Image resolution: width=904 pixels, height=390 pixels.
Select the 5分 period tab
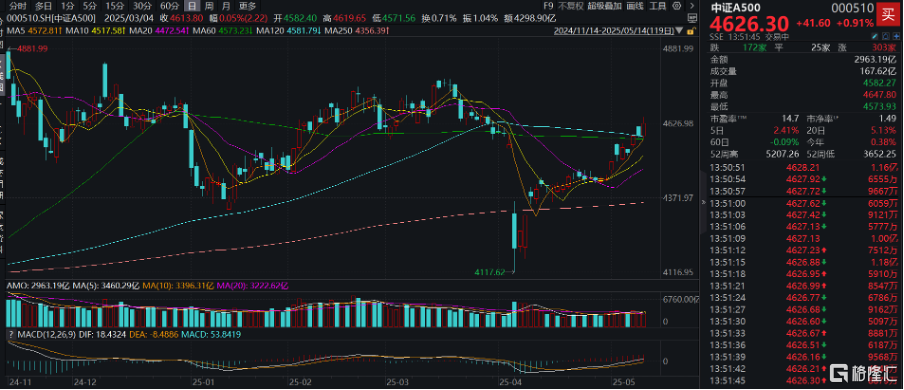tap(89, 6)
